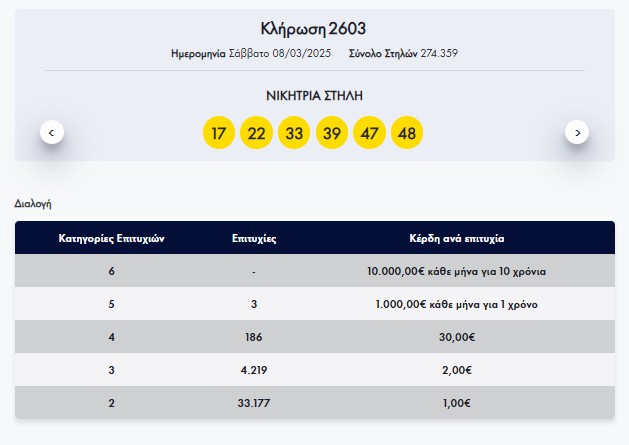The image size is (629, 445).
Task: Select winning number ball 33
Action: [294, 133]
